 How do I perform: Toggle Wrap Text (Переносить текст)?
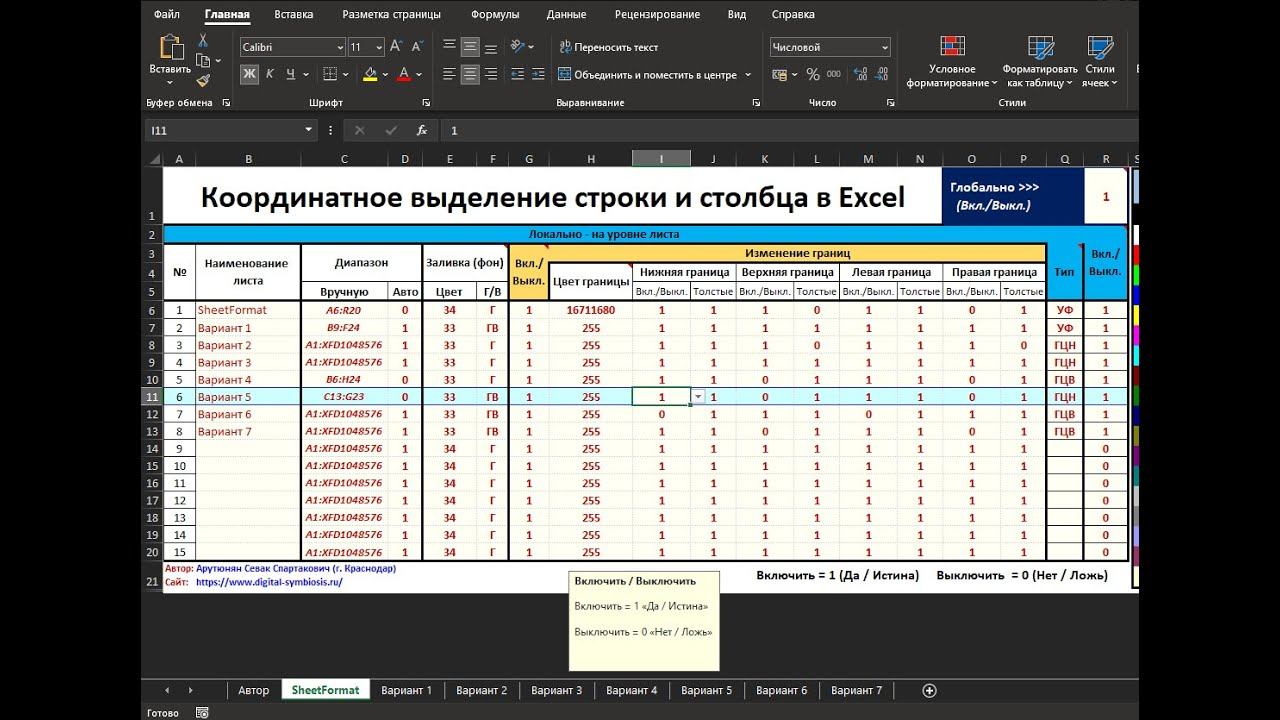pyautogui.click(x=609, y=47)
